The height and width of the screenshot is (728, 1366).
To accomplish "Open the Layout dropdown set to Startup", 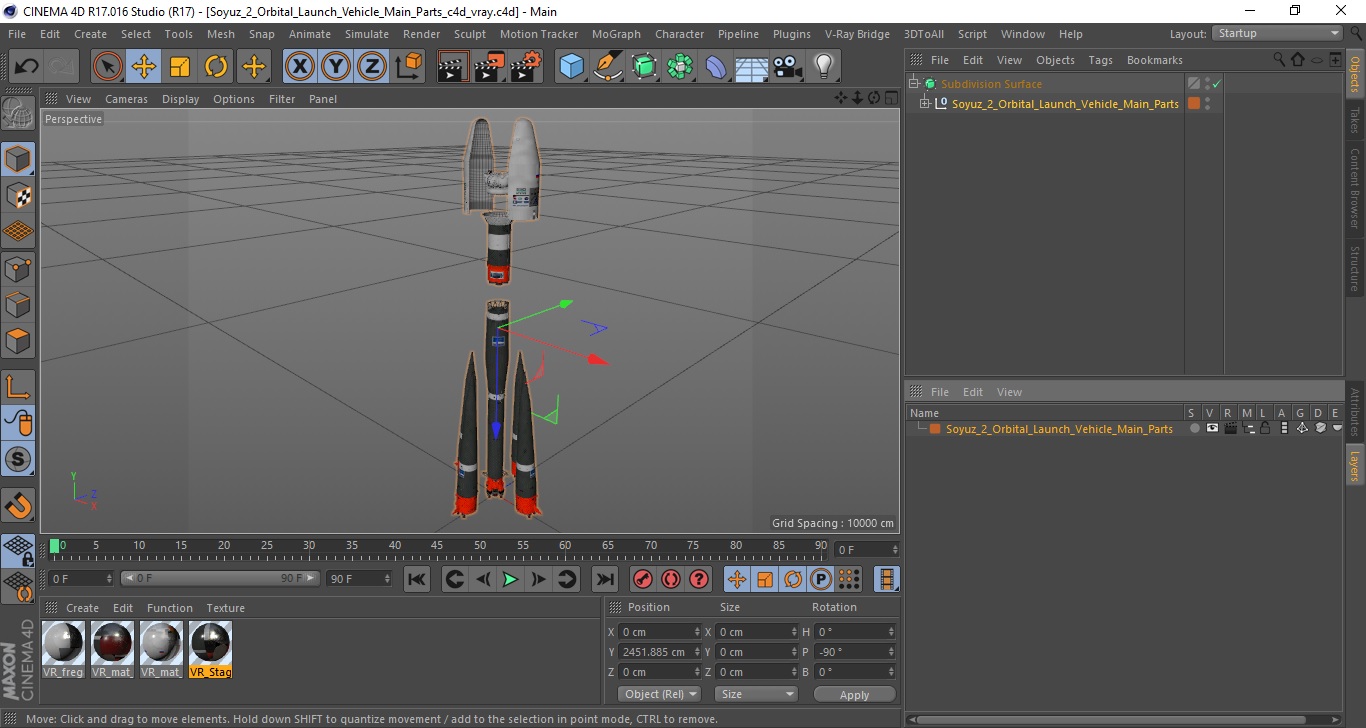I will (1277, 33).
